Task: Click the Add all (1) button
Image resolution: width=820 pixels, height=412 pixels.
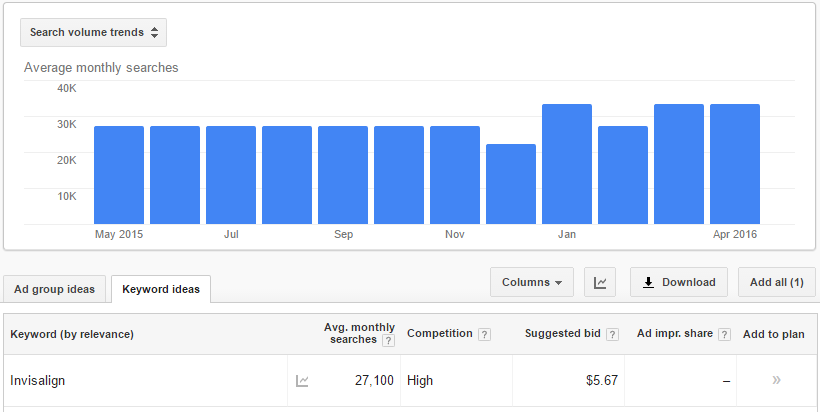Action: pos(777,282)
